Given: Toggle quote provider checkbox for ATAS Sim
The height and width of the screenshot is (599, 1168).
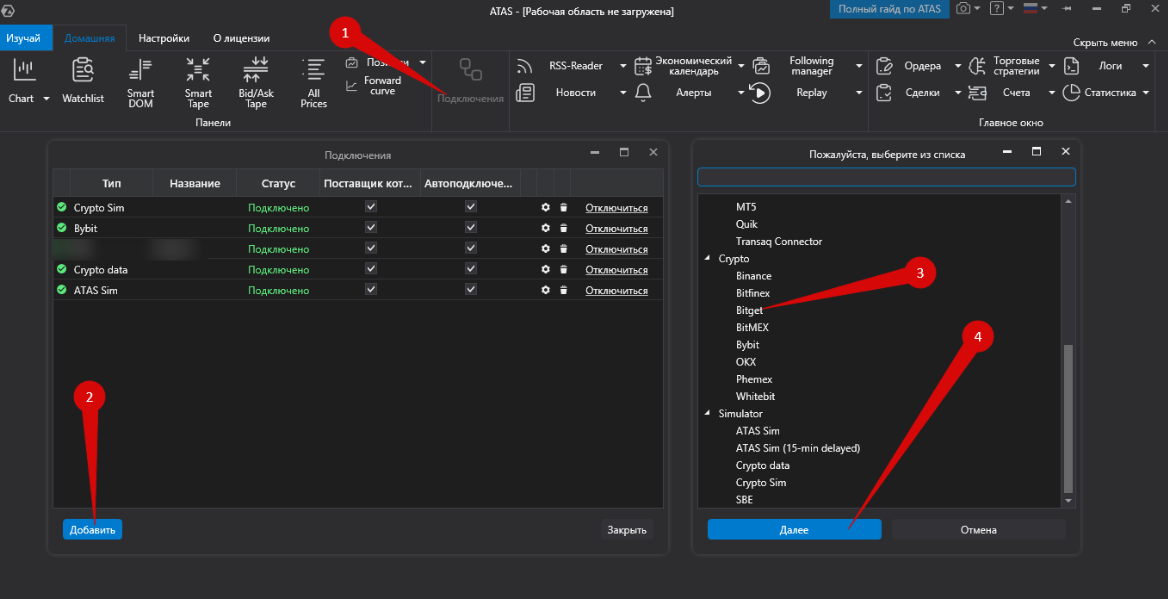Looking at the screenshot, I should [x=371, y=289].
